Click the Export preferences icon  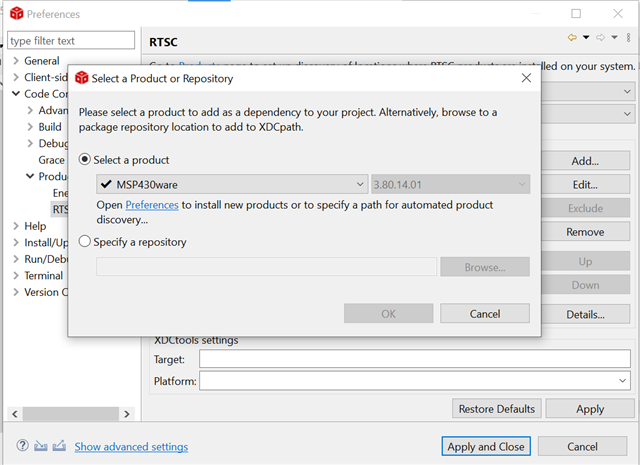(59, 446)
